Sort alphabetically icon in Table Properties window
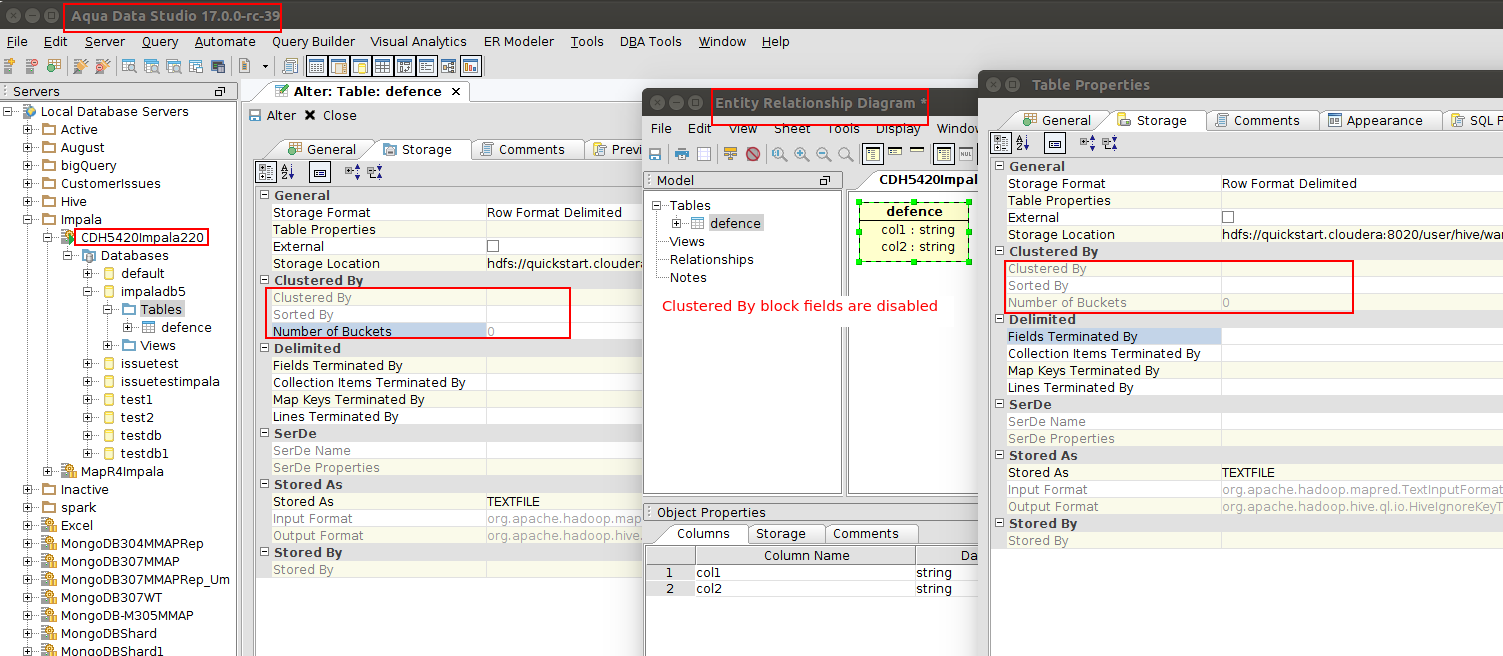This screenshot has height=656, width=1503. click(1023, 143)
